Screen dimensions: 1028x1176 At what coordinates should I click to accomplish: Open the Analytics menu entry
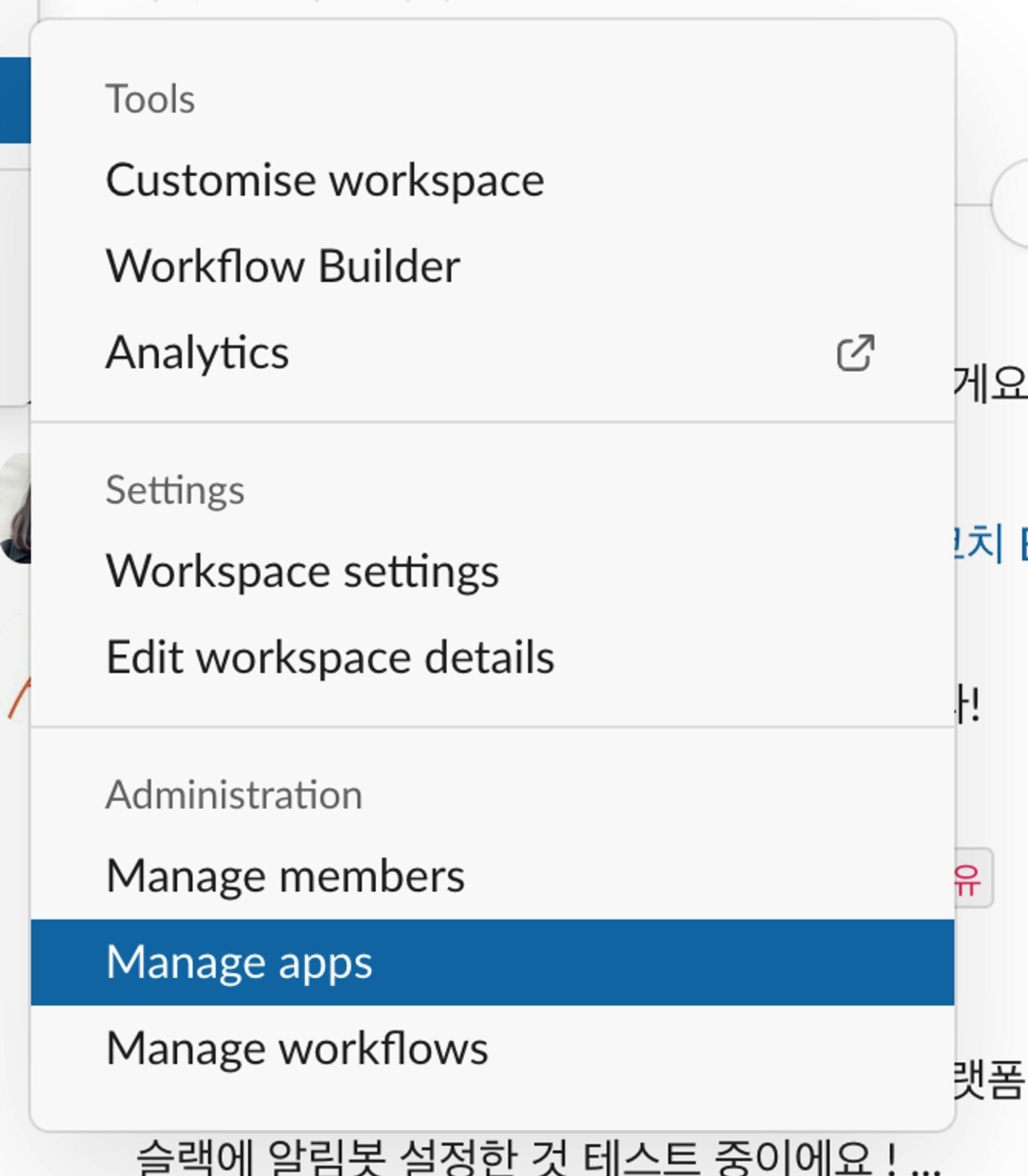pos(197,352)
